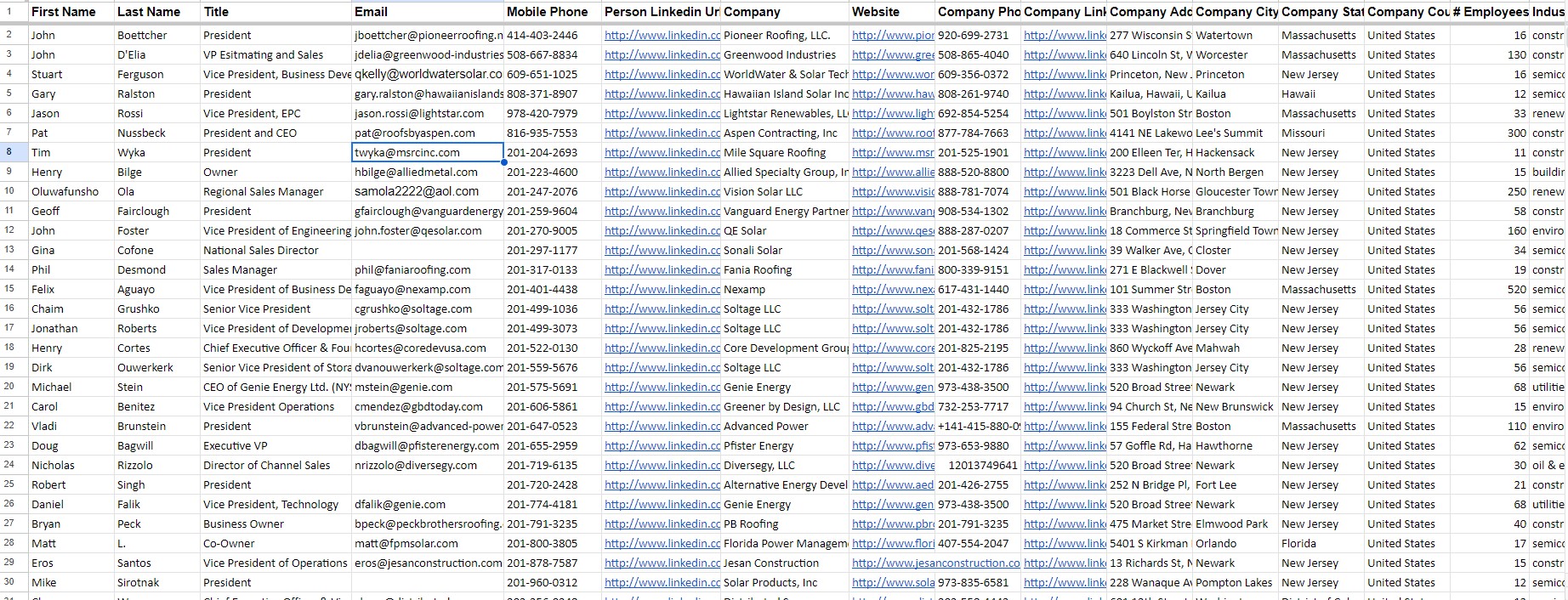Click Business Owner title cell
Viewport: 1568px width, 600px height.
(x=276, y=524)
